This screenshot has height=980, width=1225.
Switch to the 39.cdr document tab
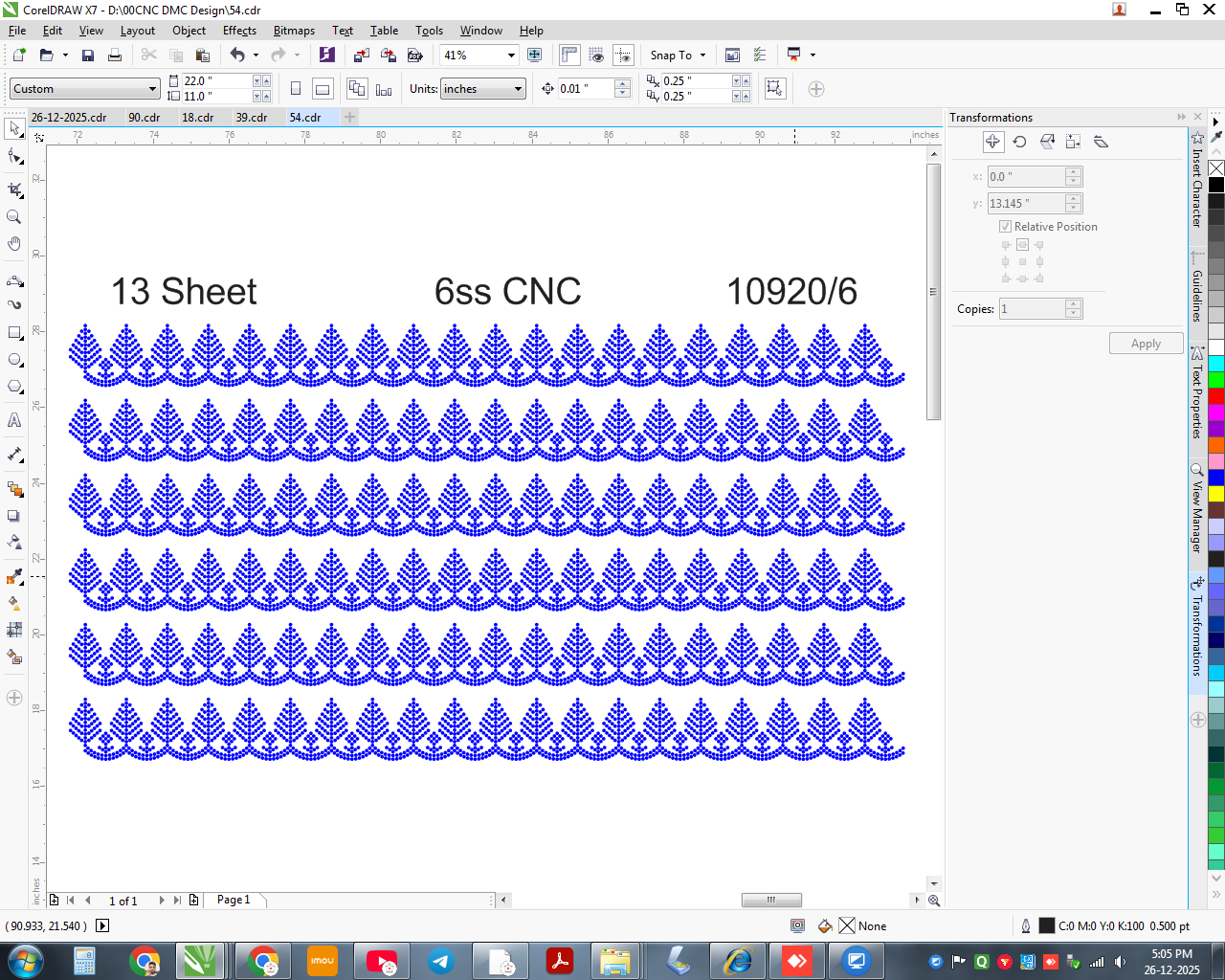252,118
